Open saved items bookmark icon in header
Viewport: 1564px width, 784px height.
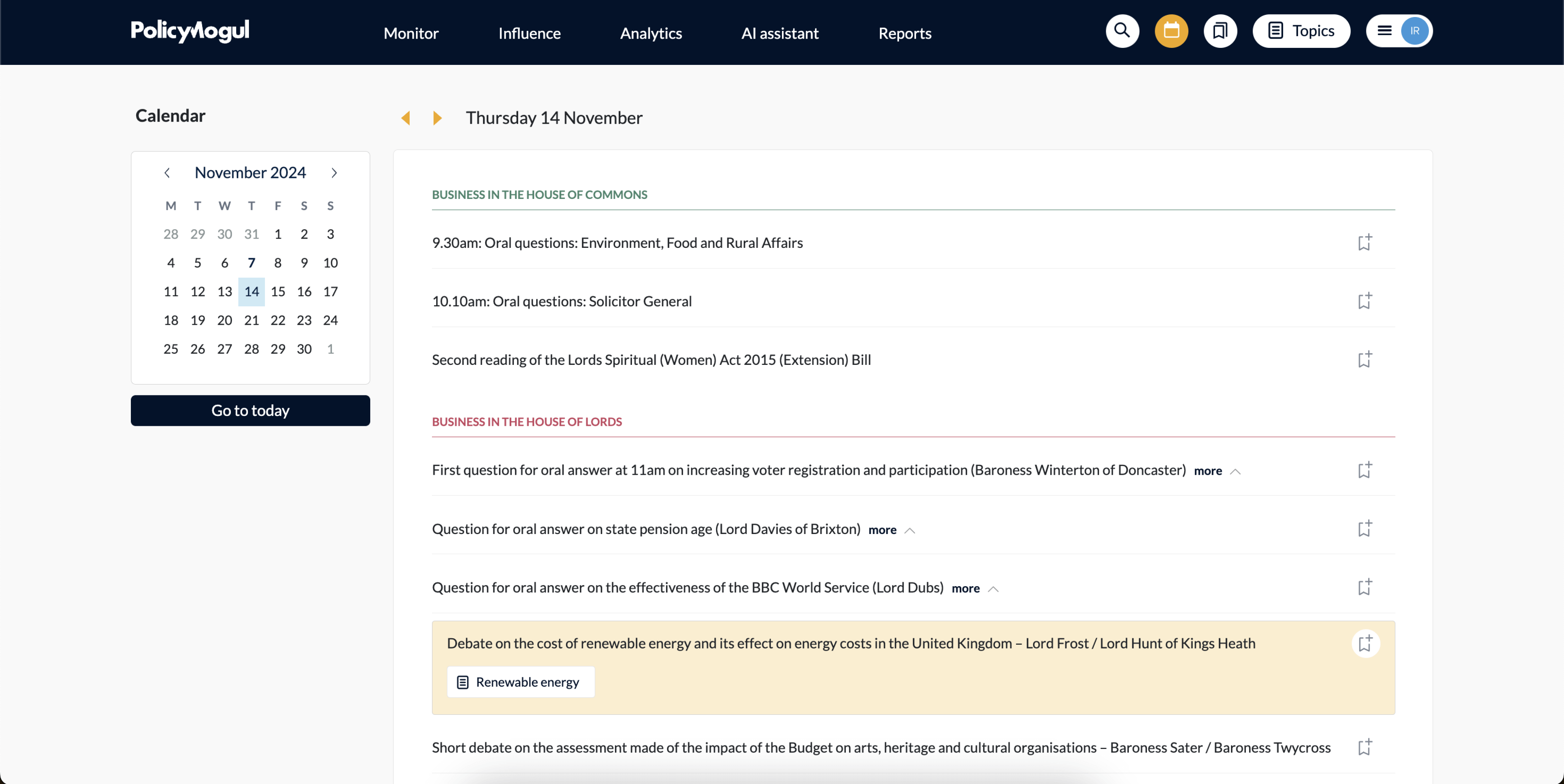click(1220, 31)
